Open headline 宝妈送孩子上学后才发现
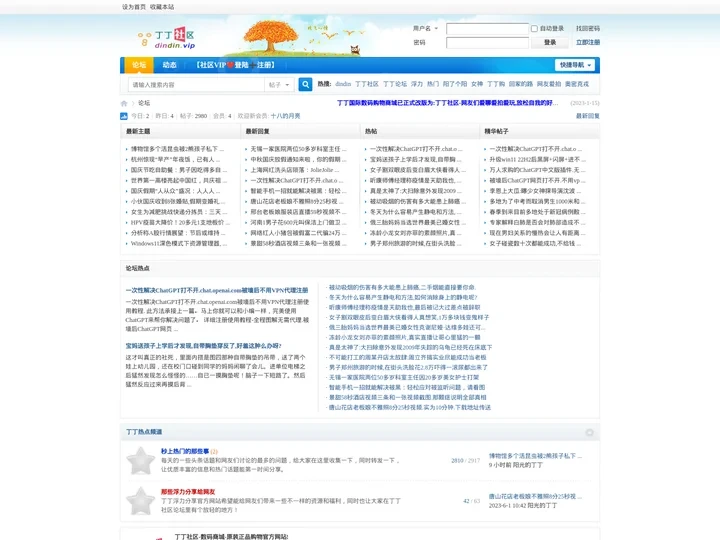Screen dimensions: 720x540 [203, 346]
